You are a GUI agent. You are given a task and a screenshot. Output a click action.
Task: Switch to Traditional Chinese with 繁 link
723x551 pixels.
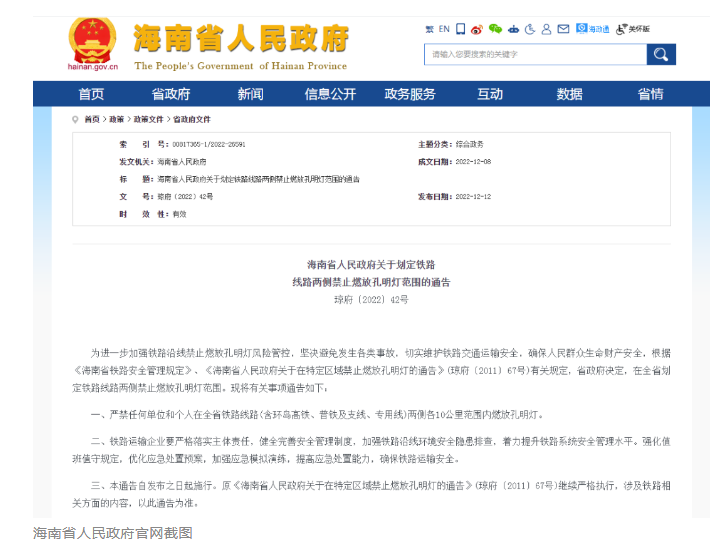point(429,29)
